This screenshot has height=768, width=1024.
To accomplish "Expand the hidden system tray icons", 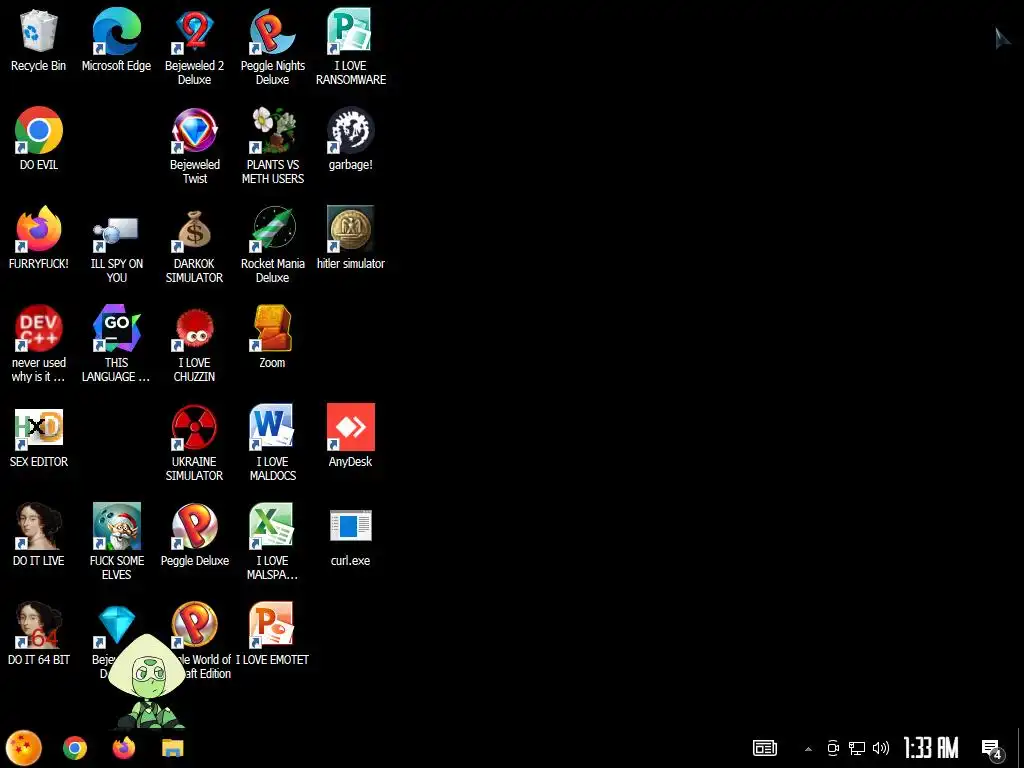I will pos(808,748).
